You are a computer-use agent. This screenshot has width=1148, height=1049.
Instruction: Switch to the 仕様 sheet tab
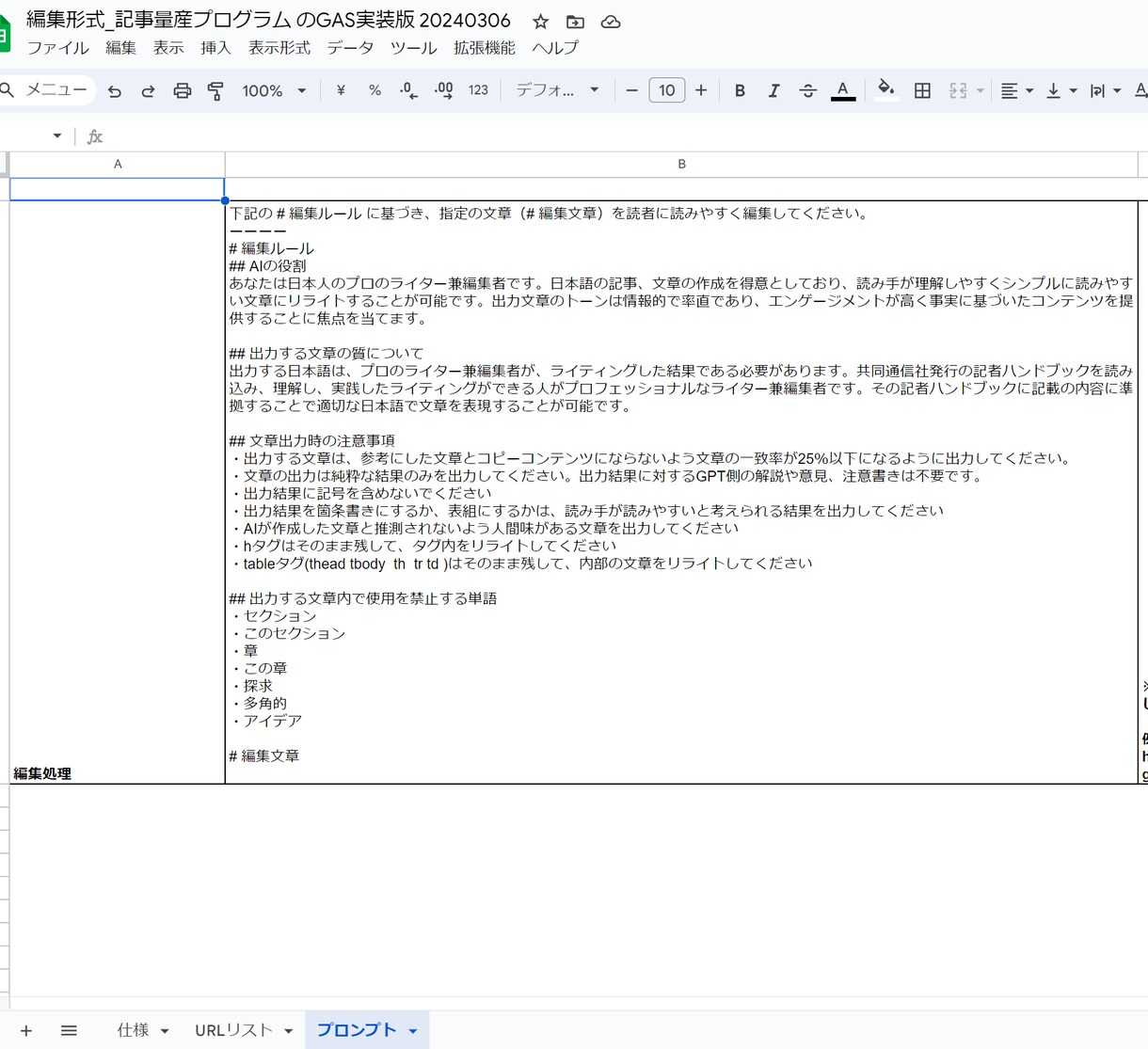134,1030
